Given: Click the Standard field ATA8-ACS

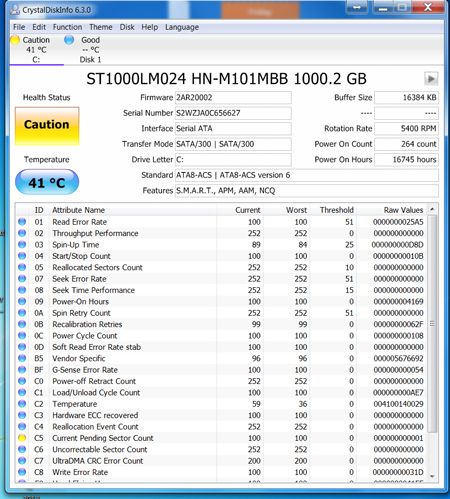Looking at the screenshot, I should 307,175.
